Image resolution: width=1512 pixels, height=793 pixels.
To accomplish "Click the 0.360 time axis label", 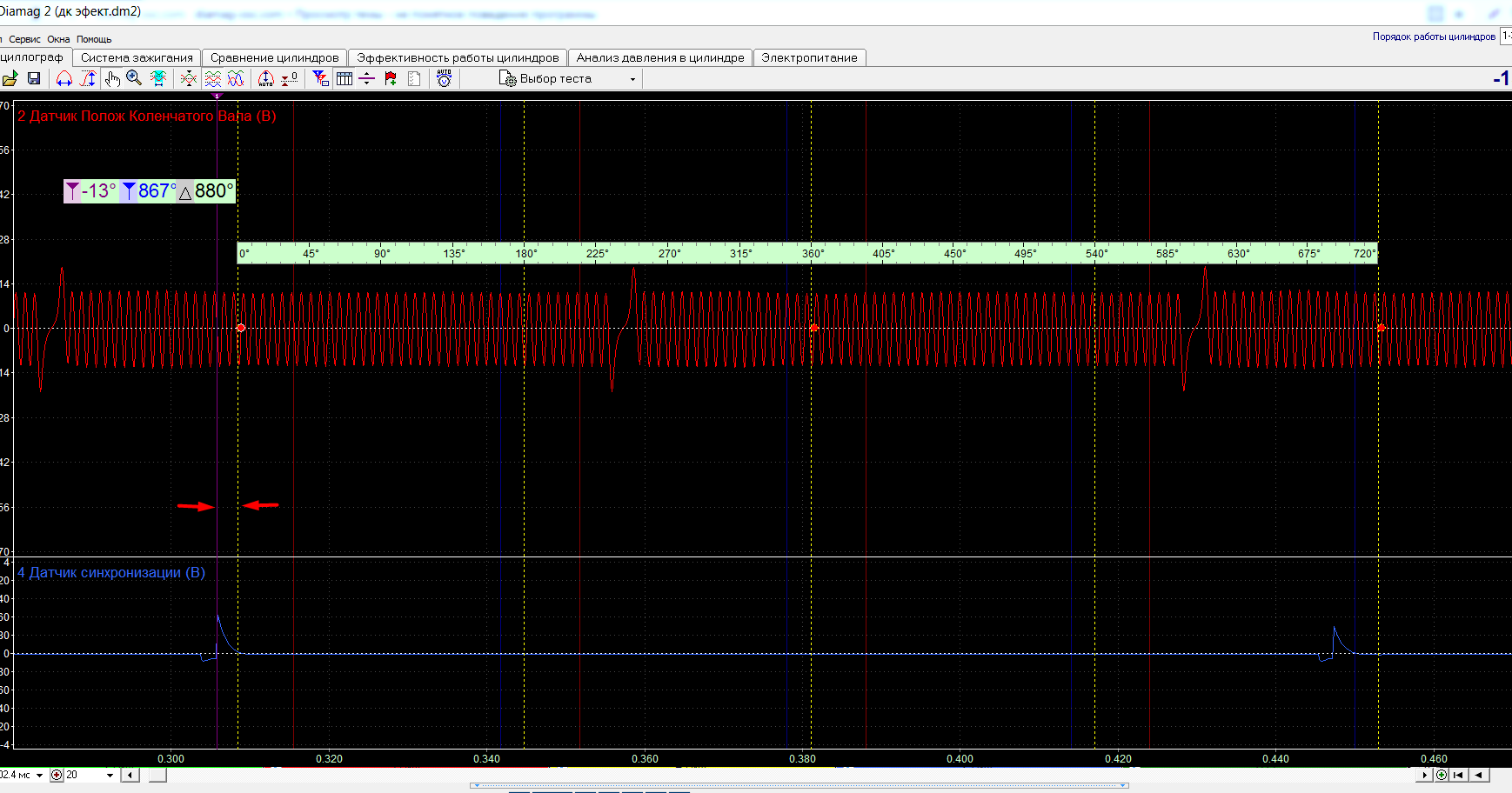I will pos(645,759).
